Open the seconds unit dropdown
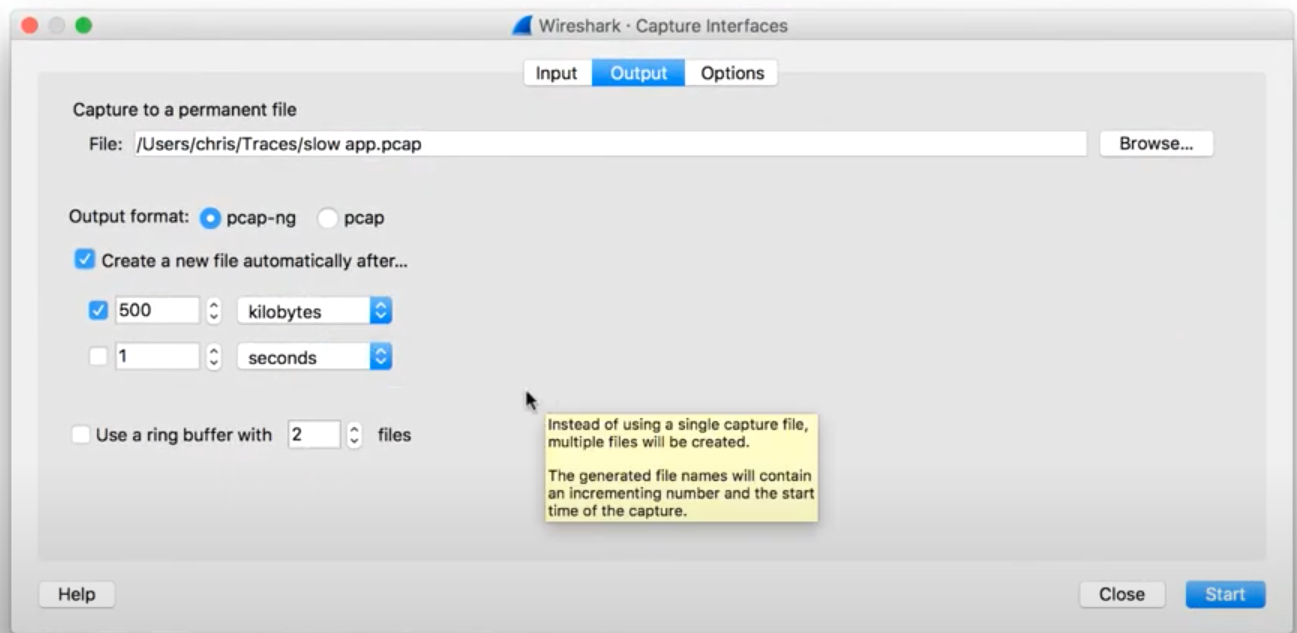1297x633 pixels. pos(314,357)
